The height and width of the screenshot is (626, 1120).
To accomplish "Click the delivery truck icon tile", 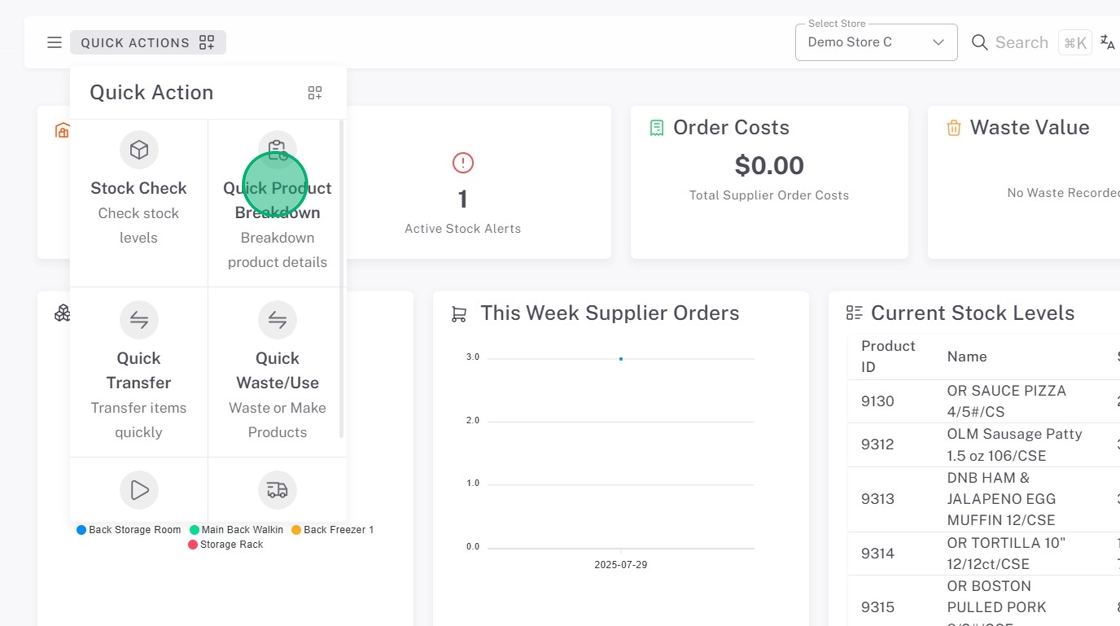I will pos(277,490).
